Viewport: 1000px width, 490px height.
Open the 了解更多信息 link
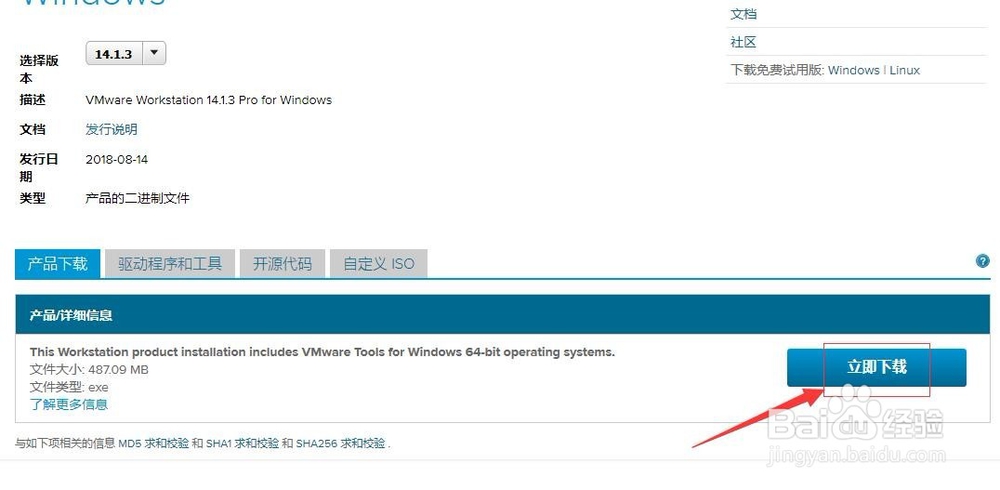[69, 405]
